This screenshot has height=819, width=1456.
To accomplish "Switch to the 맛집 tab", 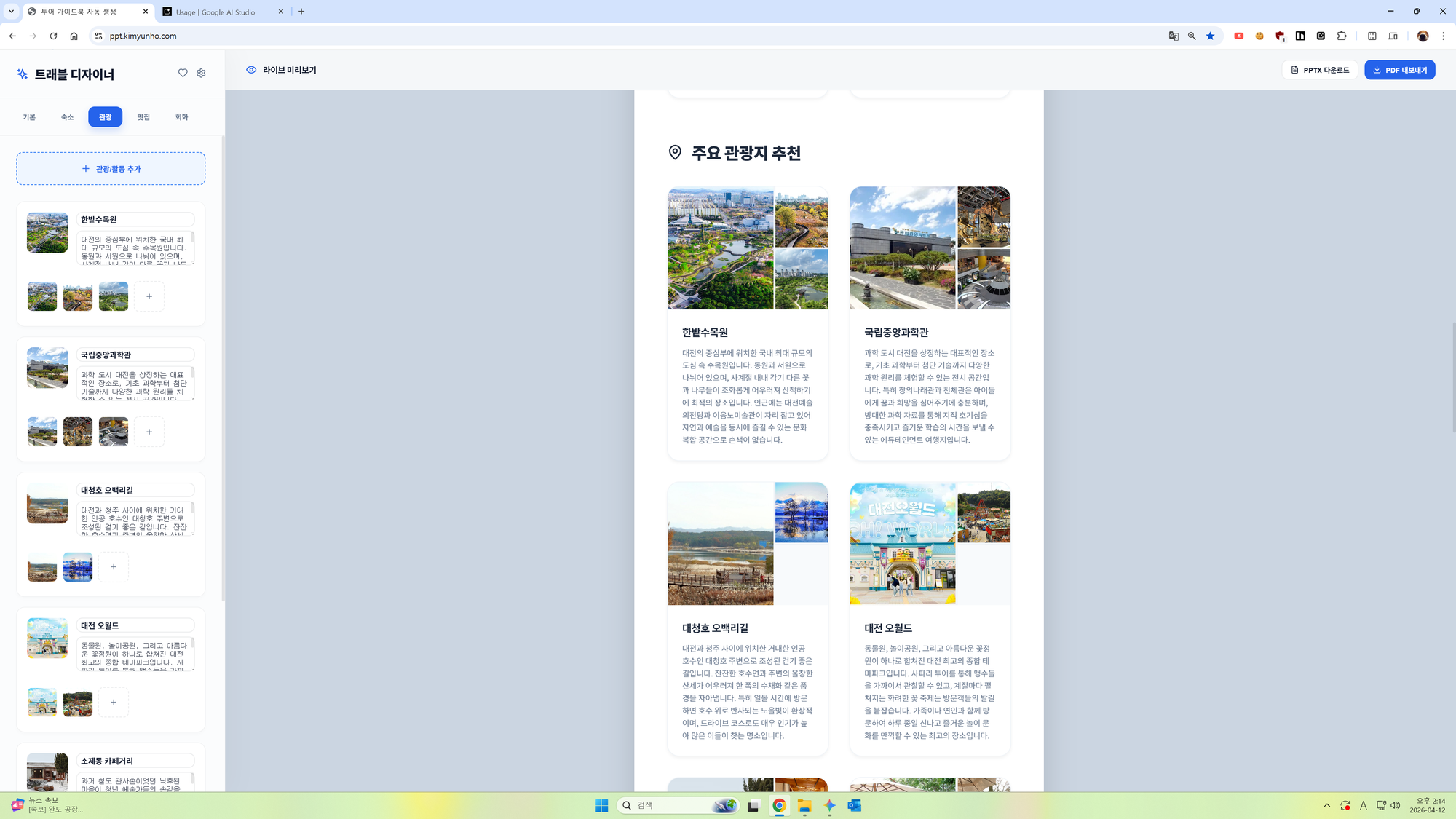I will (143, 117).
